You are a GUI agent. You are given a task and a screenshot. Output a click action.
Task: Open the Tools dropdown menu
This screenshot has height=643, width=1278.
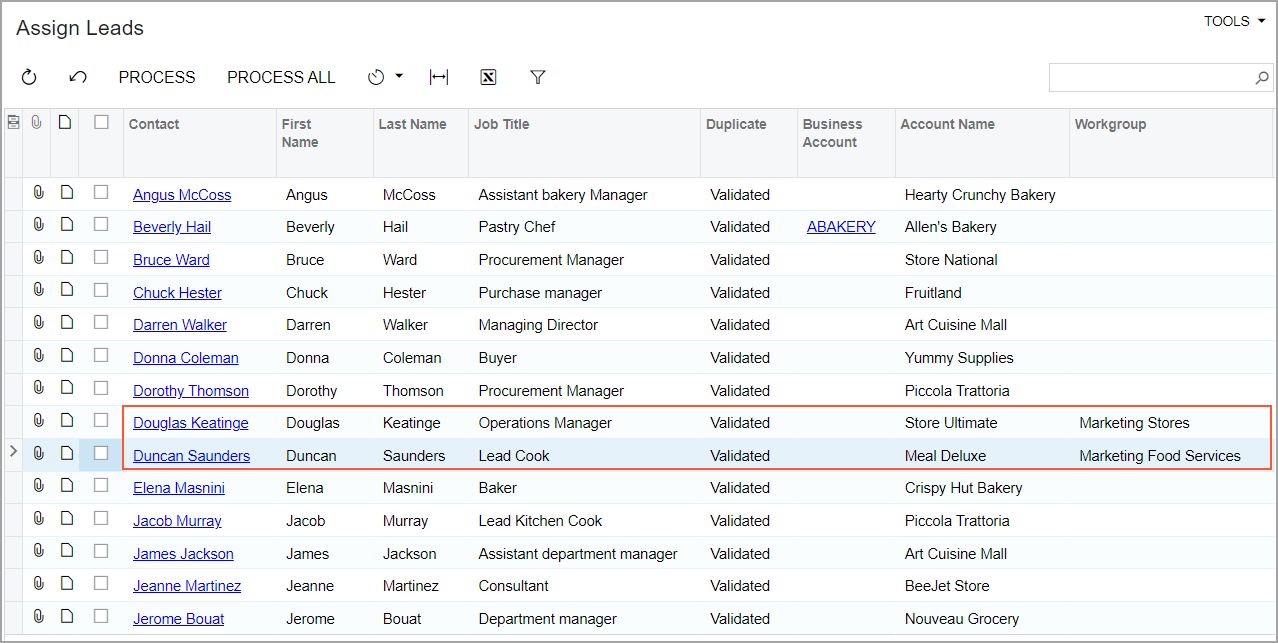tap(1234, 21)
